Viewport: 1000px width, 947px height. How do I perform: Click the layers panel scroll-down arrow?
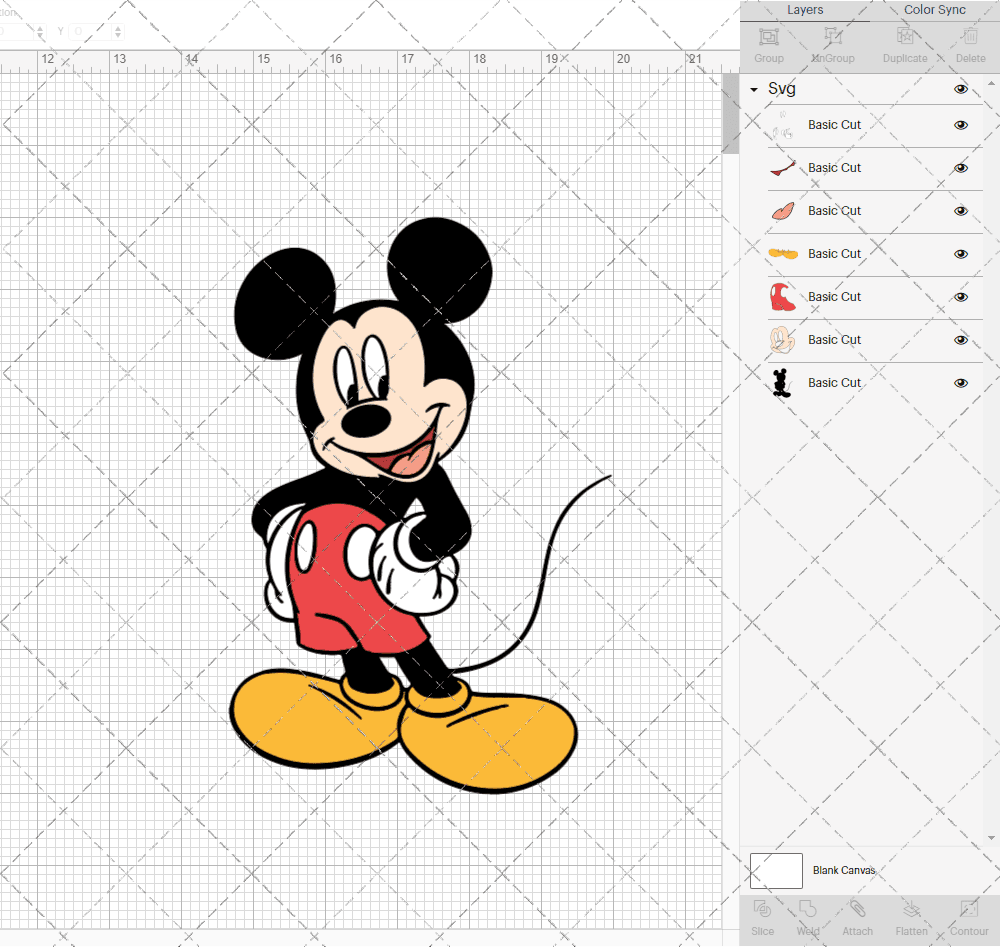[x=990, y=838]
